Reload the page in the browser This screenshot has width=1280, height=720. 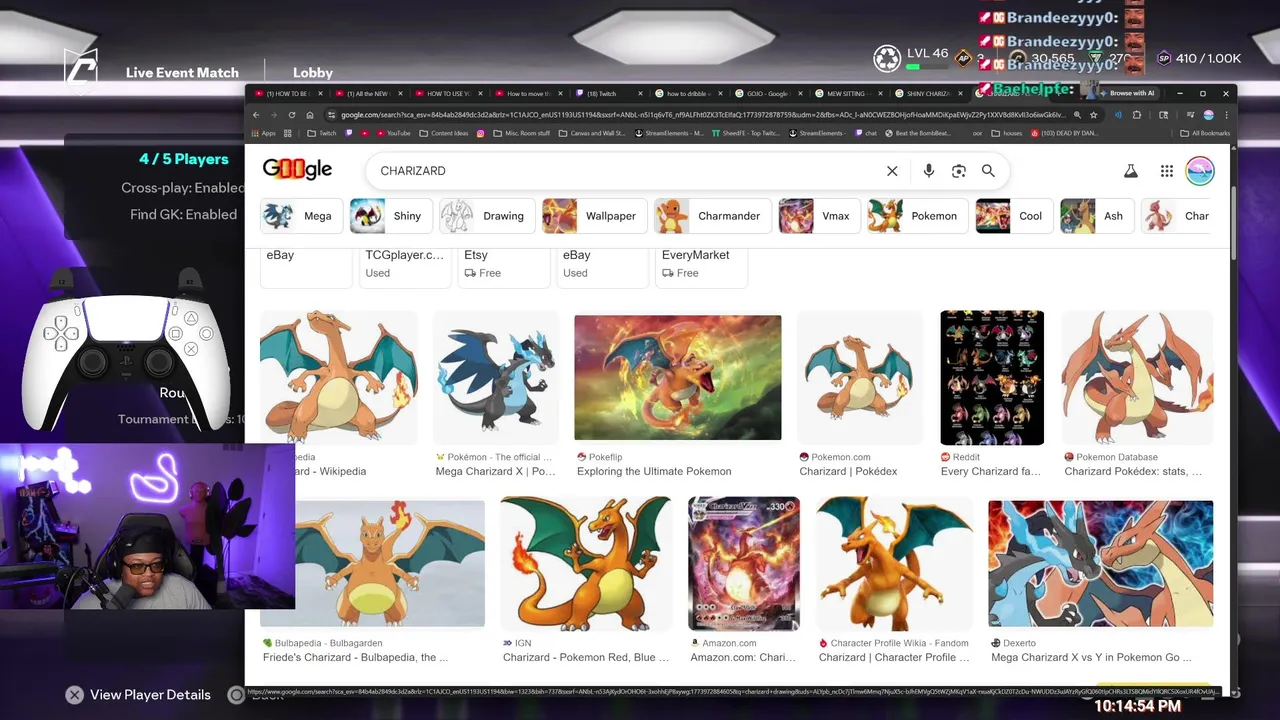292,115
